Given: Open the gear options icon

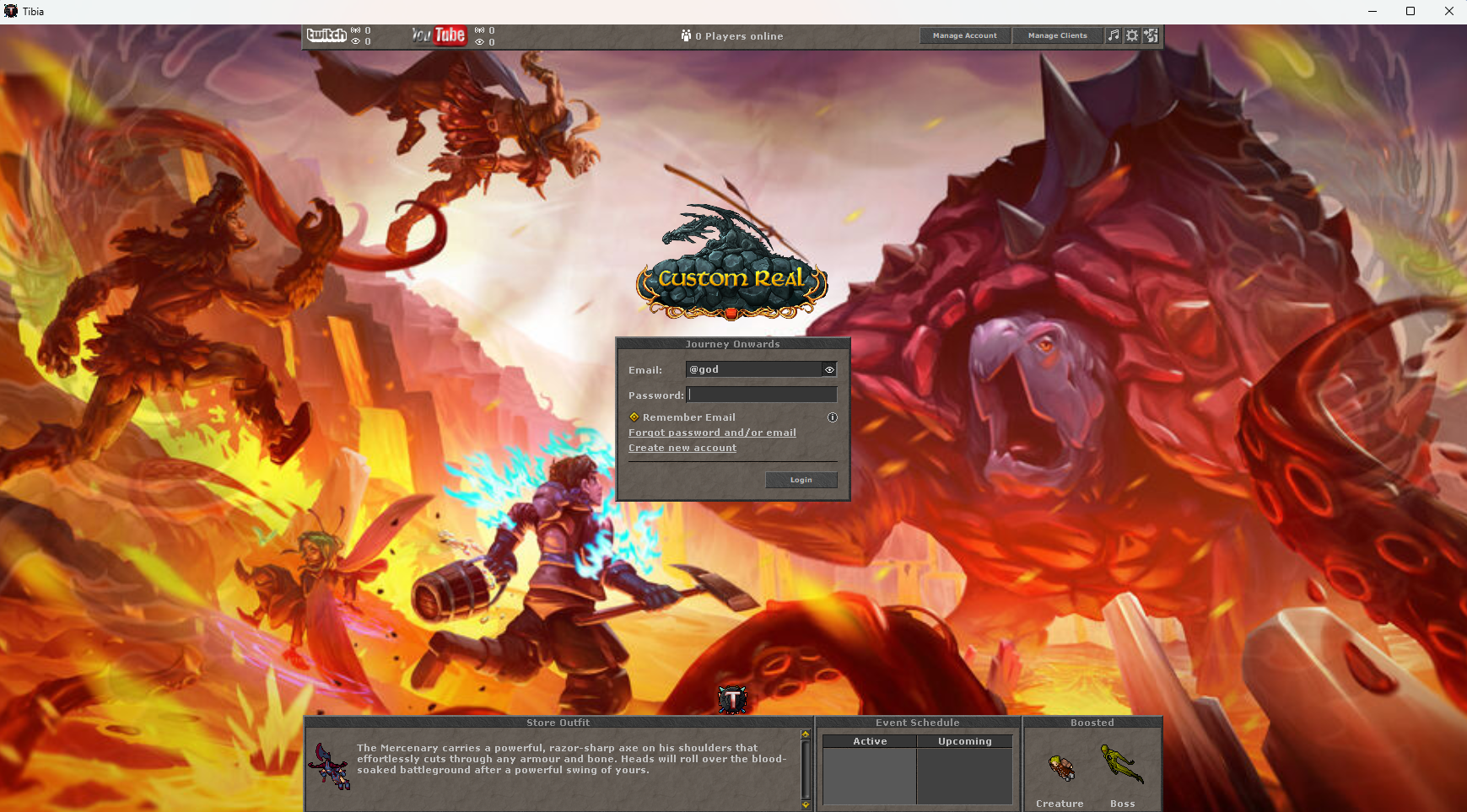Looking at the screenshot, I should (x=1132, y=35).
